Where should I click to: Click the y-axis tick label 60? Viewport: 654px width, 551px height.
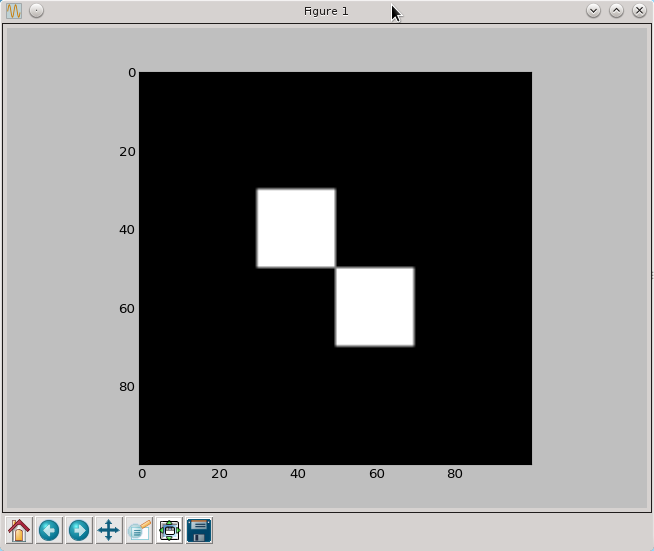[125, 308]
